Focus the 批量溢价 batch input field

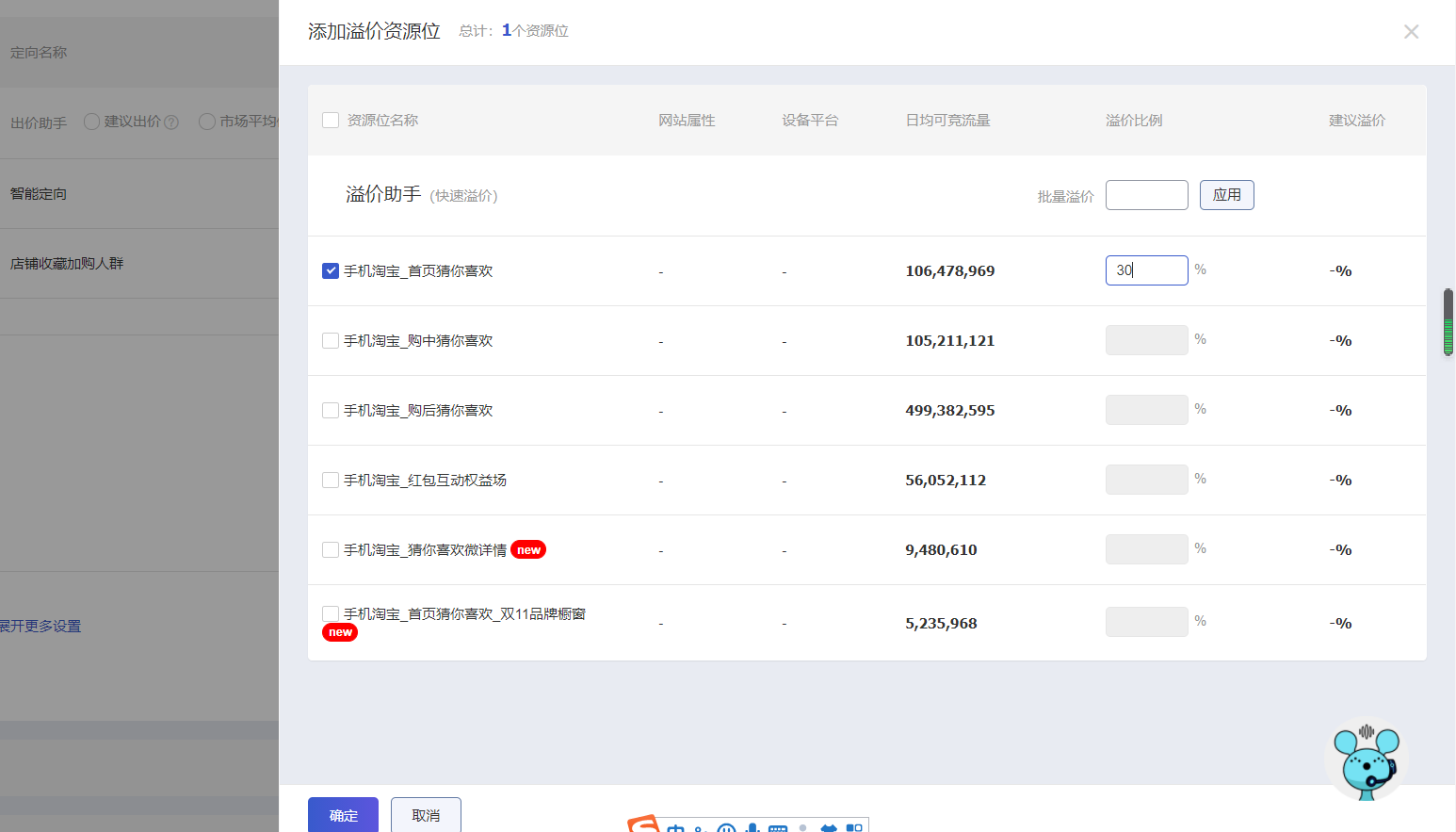click(1146, 195)
